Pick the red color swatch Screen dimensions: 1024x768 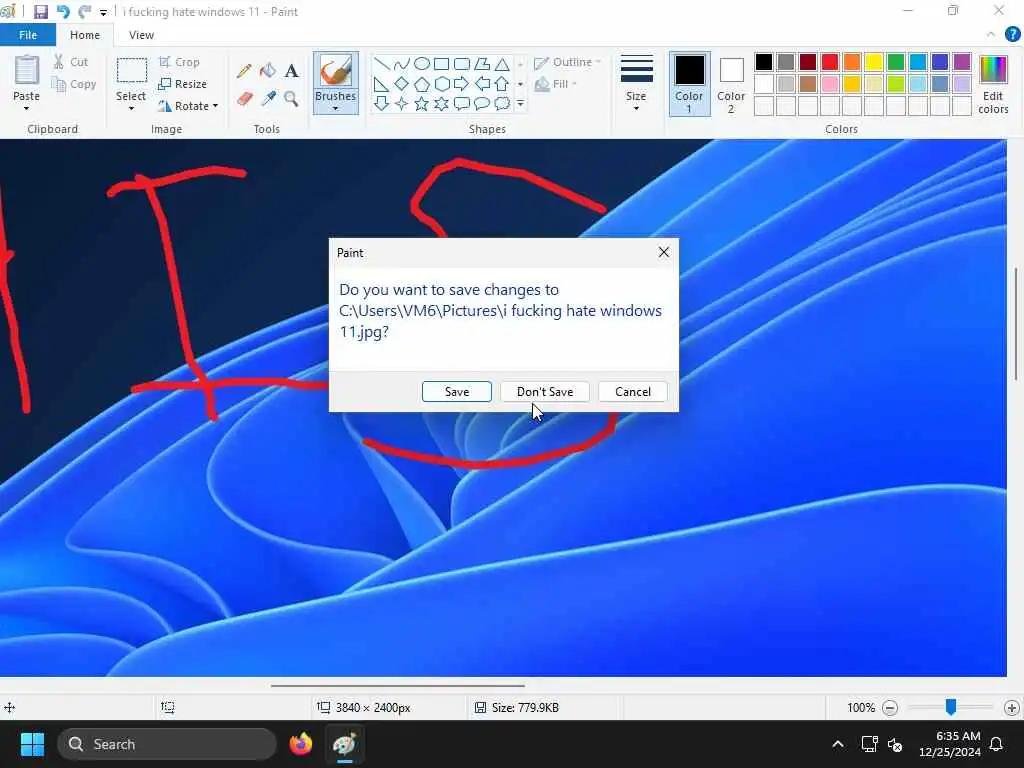tap(829, 62)
